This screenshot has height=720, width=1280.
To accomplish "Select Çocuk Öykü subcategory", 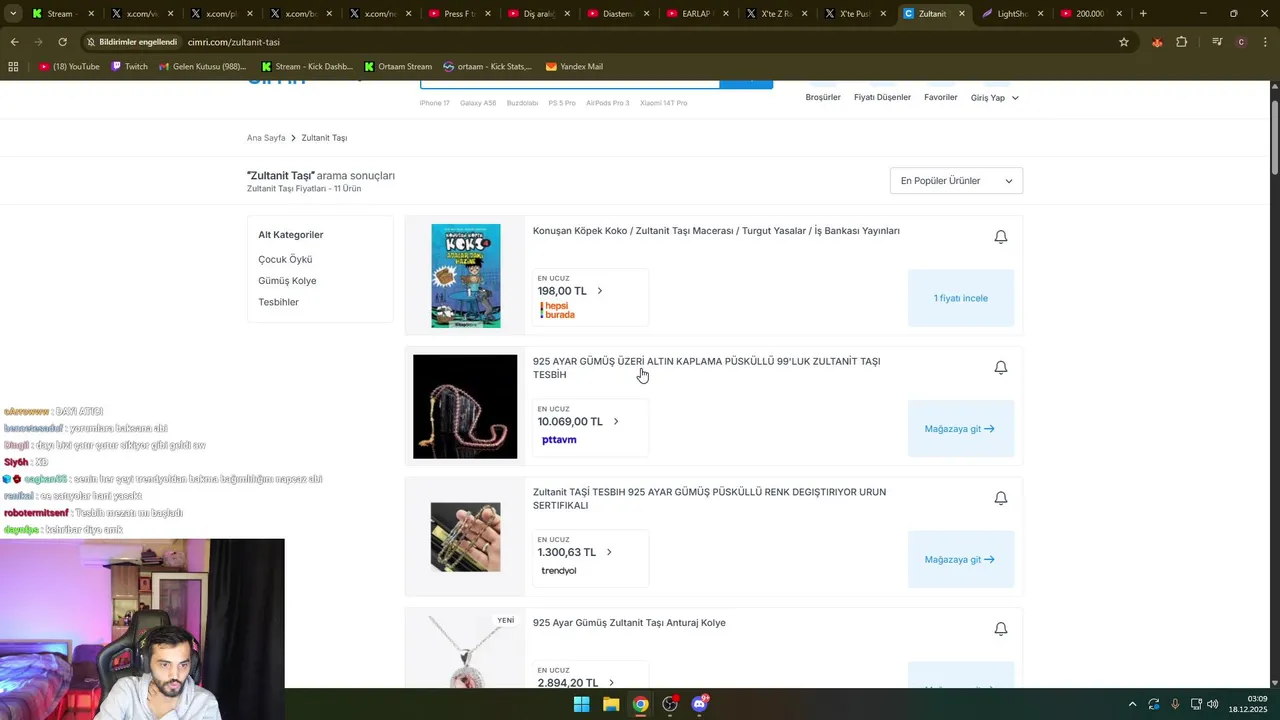I will [x=285, y=259].
